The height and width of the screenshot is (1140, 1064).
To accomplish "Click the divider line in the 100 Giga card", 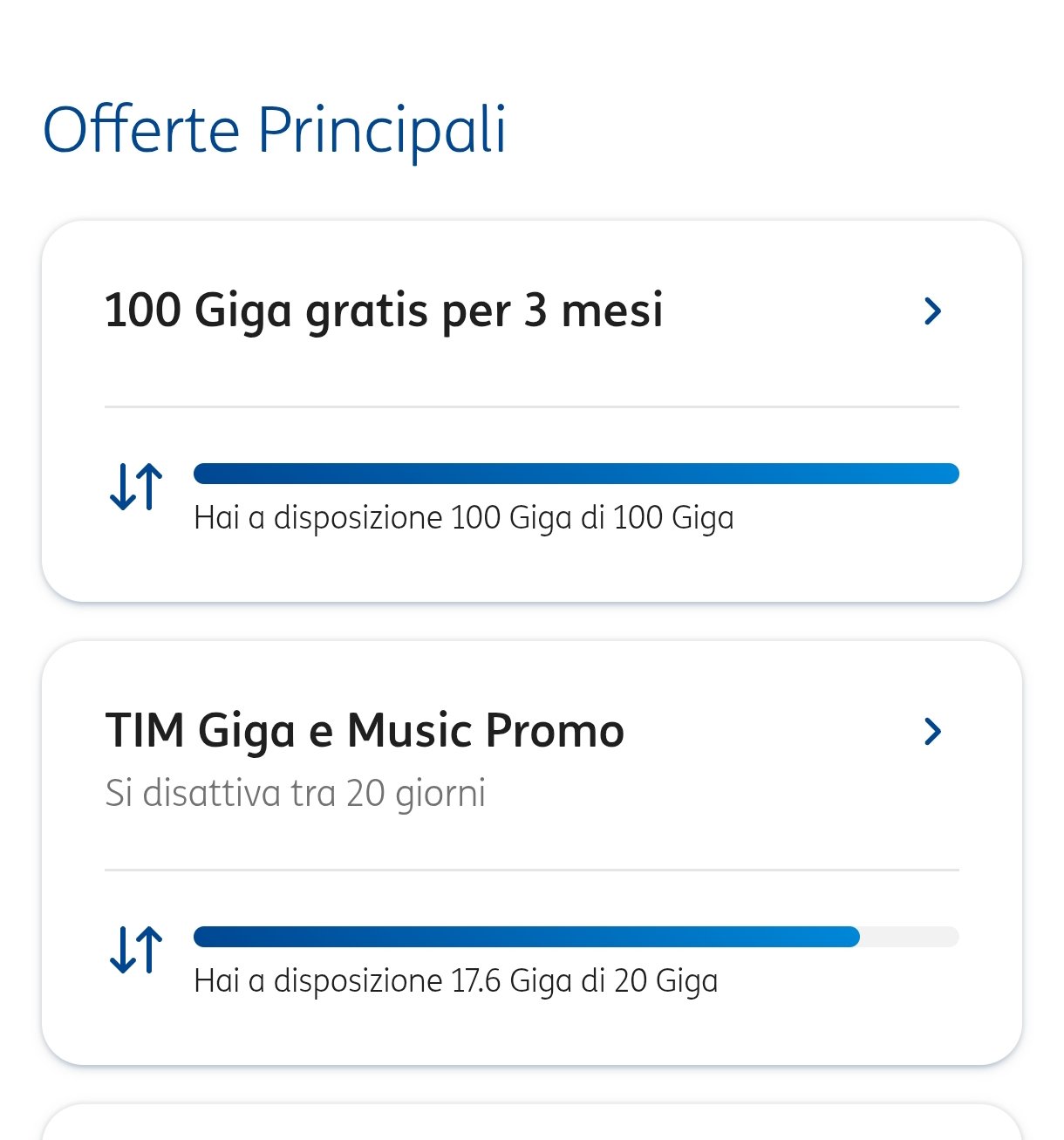I will click(532, 406).
